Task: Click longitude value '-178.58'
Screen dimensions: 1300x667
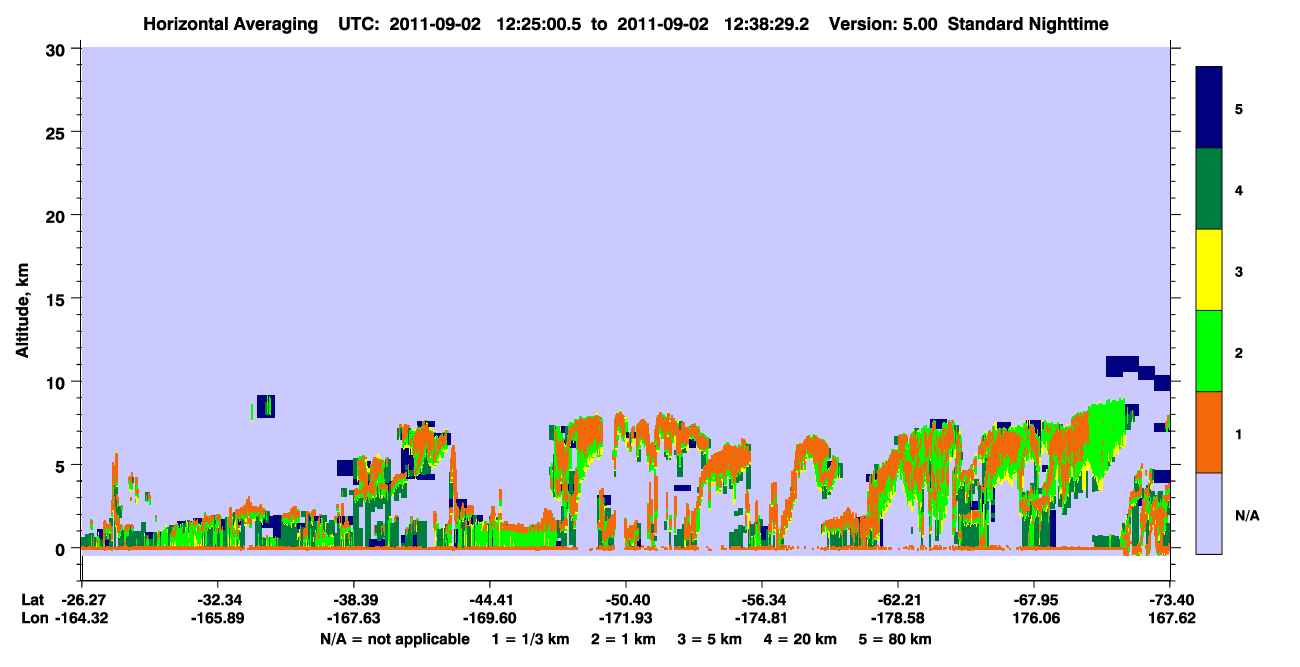Action: 897,618
